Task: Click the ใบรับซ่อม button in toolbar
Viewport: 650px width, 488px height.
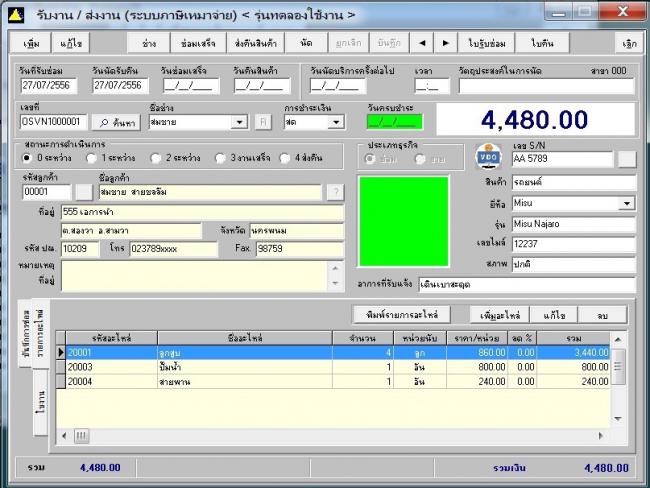Action: click(x=487, y=44)
